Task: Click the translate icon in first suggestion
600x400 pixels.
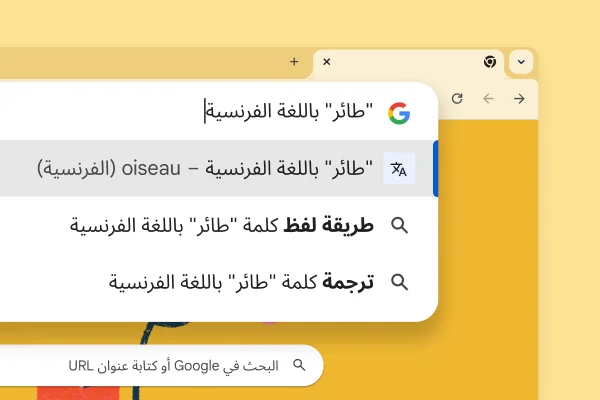Action: click(x=399, y=169)
